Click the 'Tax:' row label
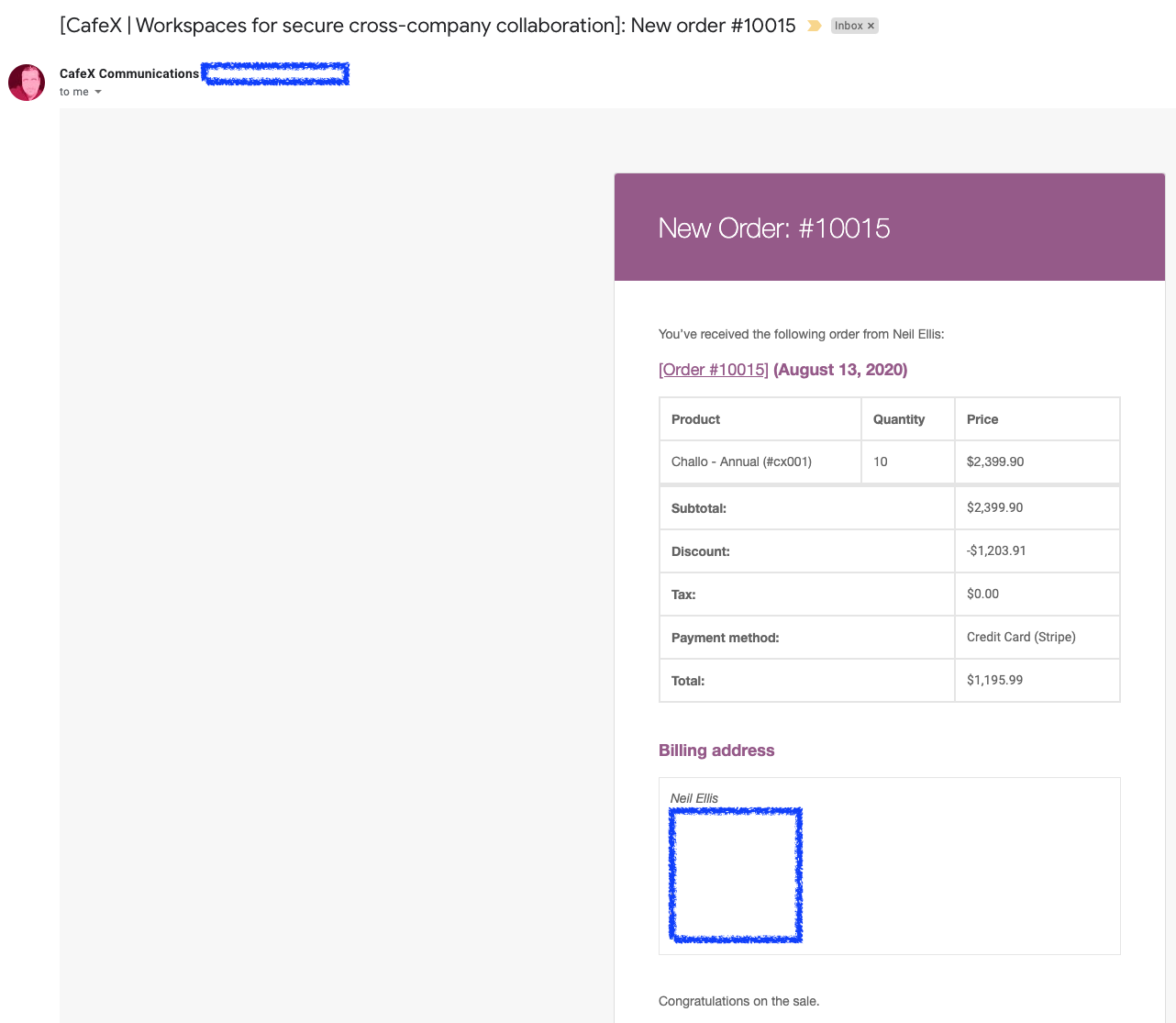 coord(683,595)
